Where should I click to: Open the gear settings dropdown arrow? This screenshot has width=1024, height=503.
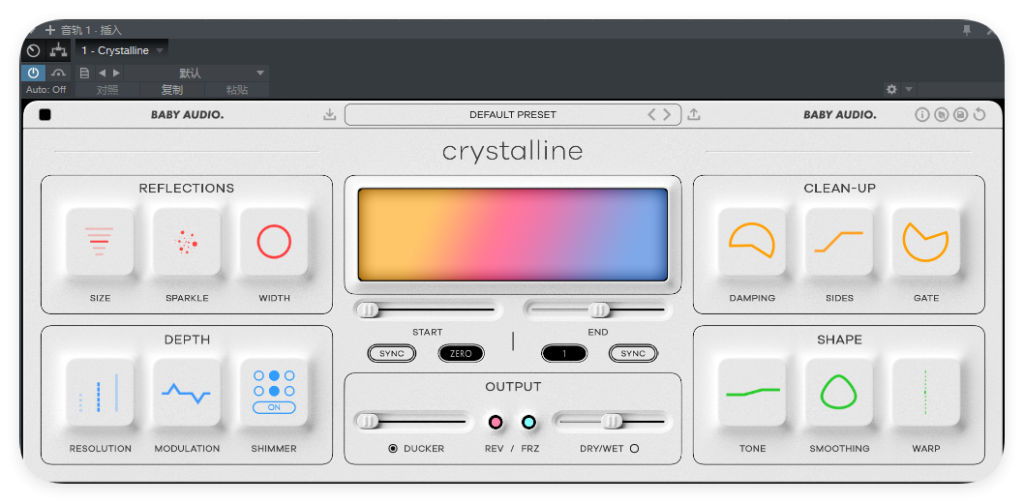(x=908, y=89)
